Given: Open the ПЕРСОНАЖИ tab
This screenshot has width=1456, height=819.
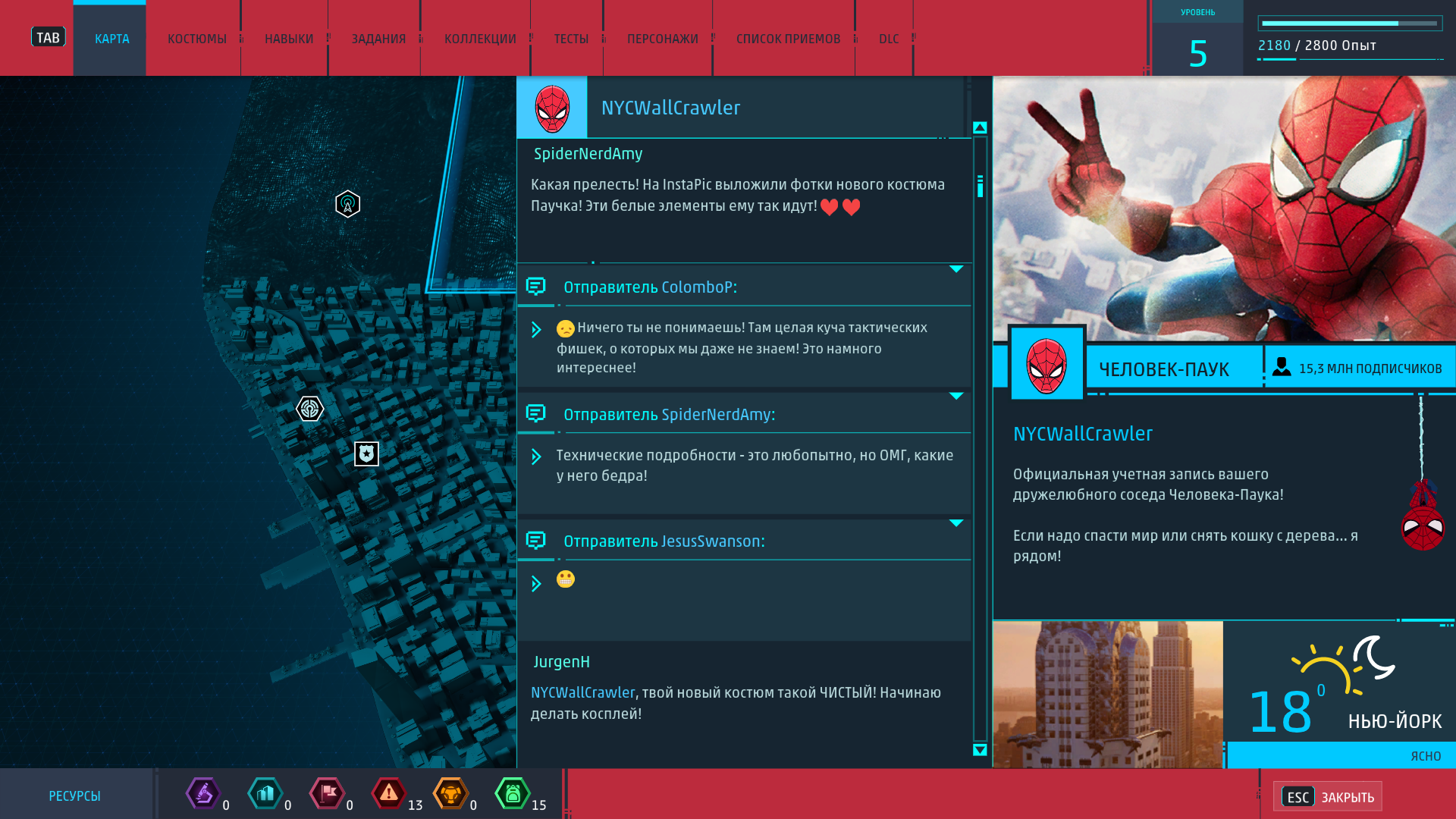Looking at the screenshot, I should (662, 39).
